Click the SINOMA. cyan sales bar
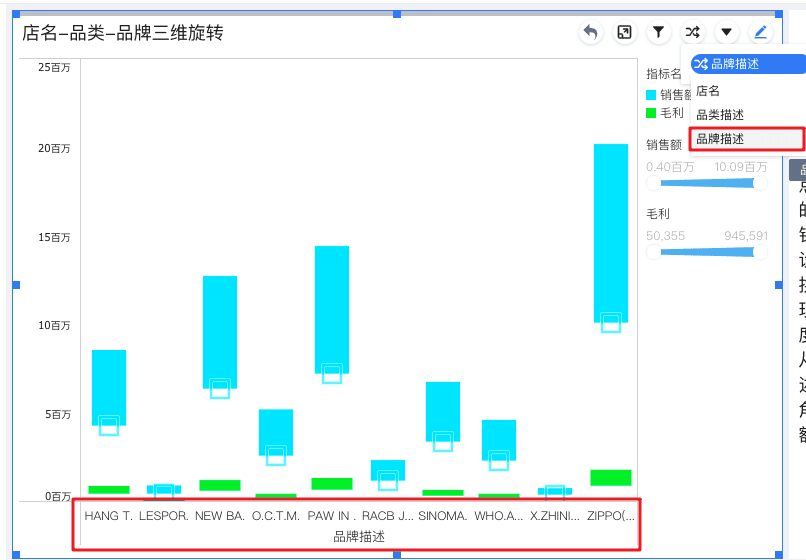 coord(443,411)
